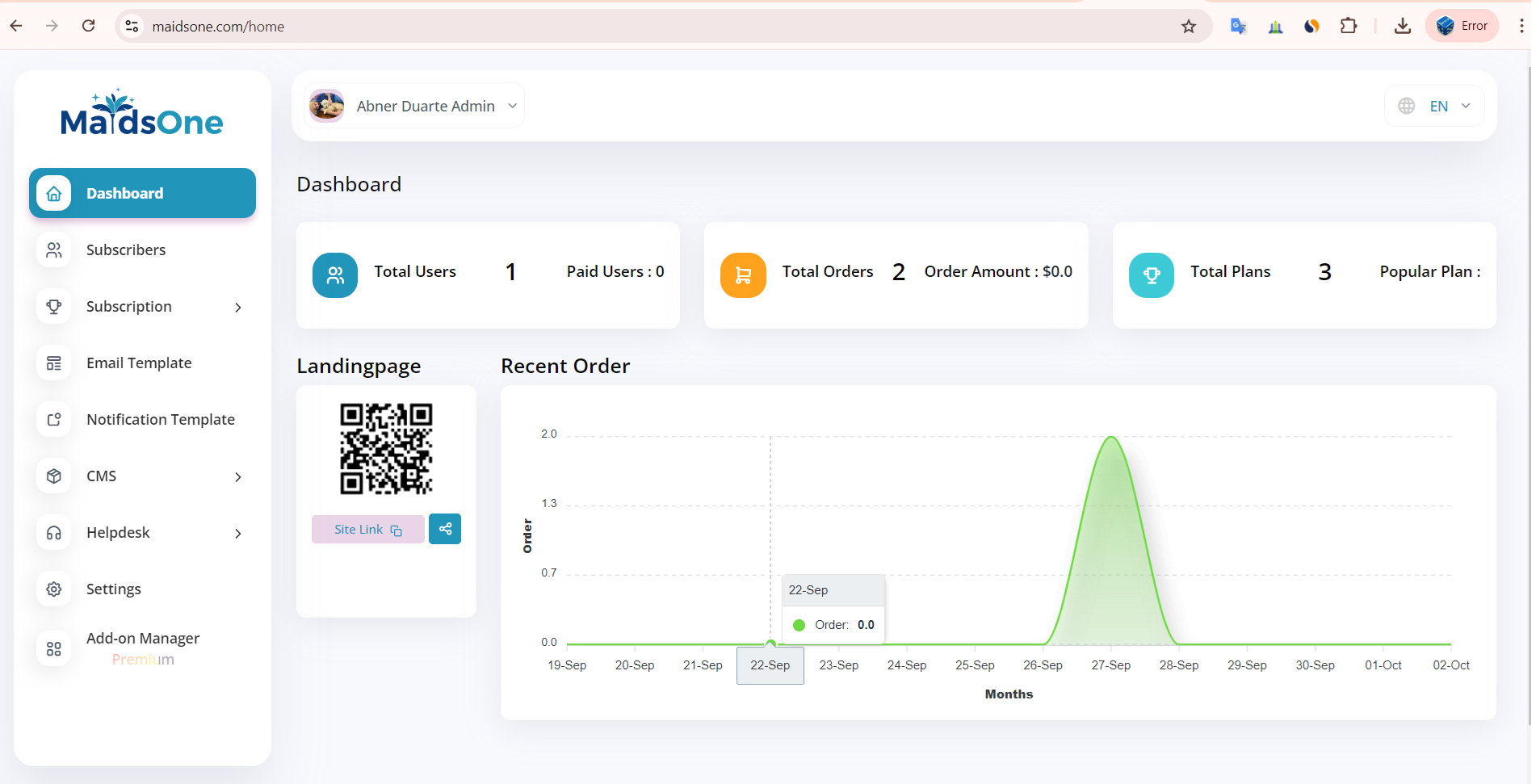
Task: Copy the Site Link button
Action: 367,530
